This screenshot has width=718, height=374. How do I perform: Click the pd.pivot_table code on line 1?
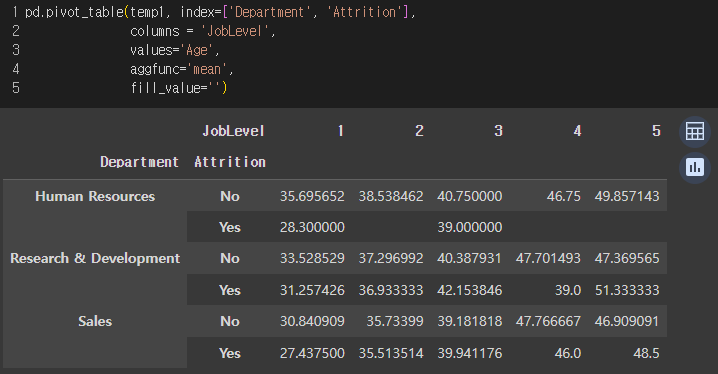click(x=74, y=12)
